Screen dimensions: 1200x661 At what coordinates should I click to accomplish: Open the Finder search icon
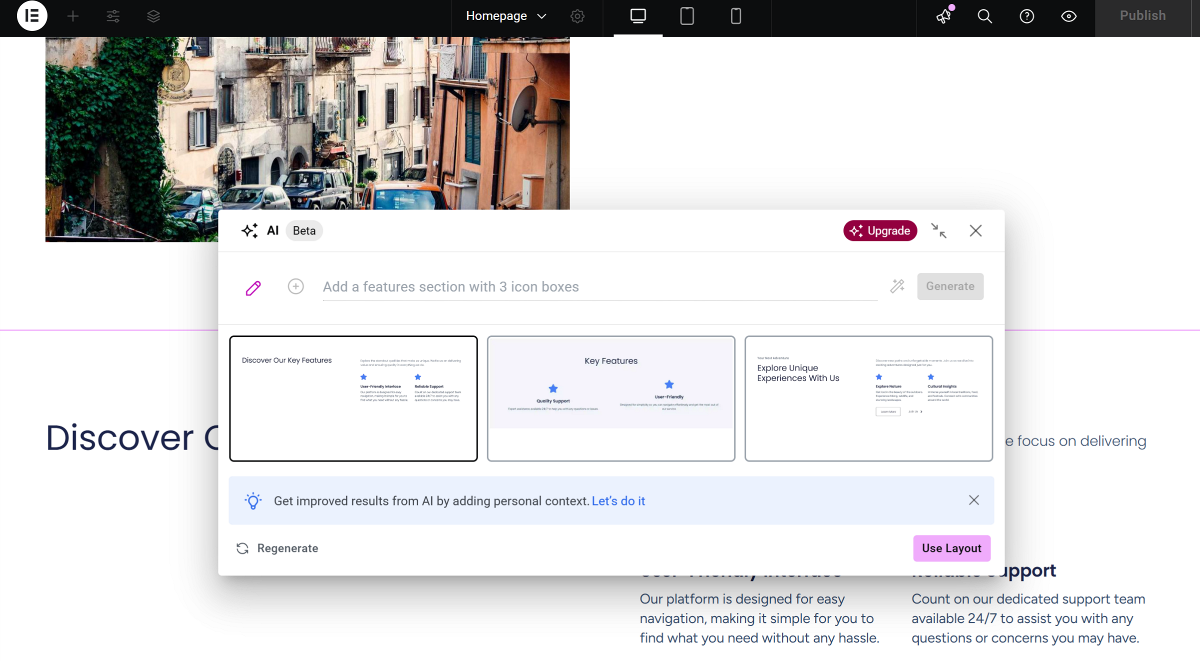pos(985,16)
